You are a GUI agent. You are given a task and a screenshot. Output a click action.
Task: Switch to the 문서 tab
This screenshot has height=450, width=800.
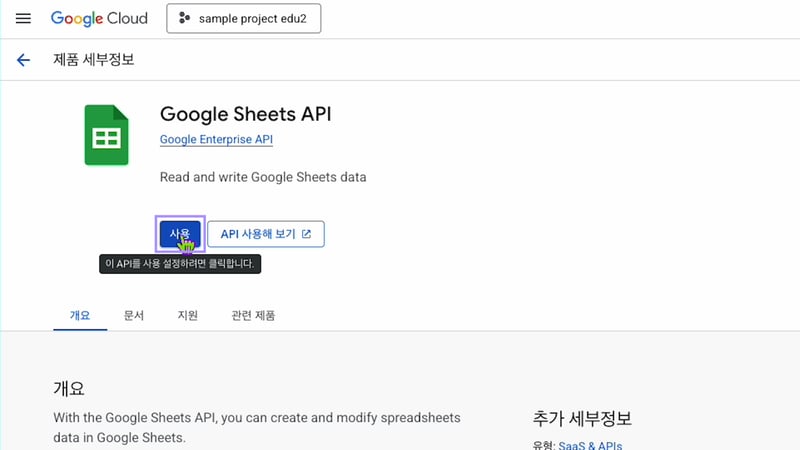click(134, 315)
